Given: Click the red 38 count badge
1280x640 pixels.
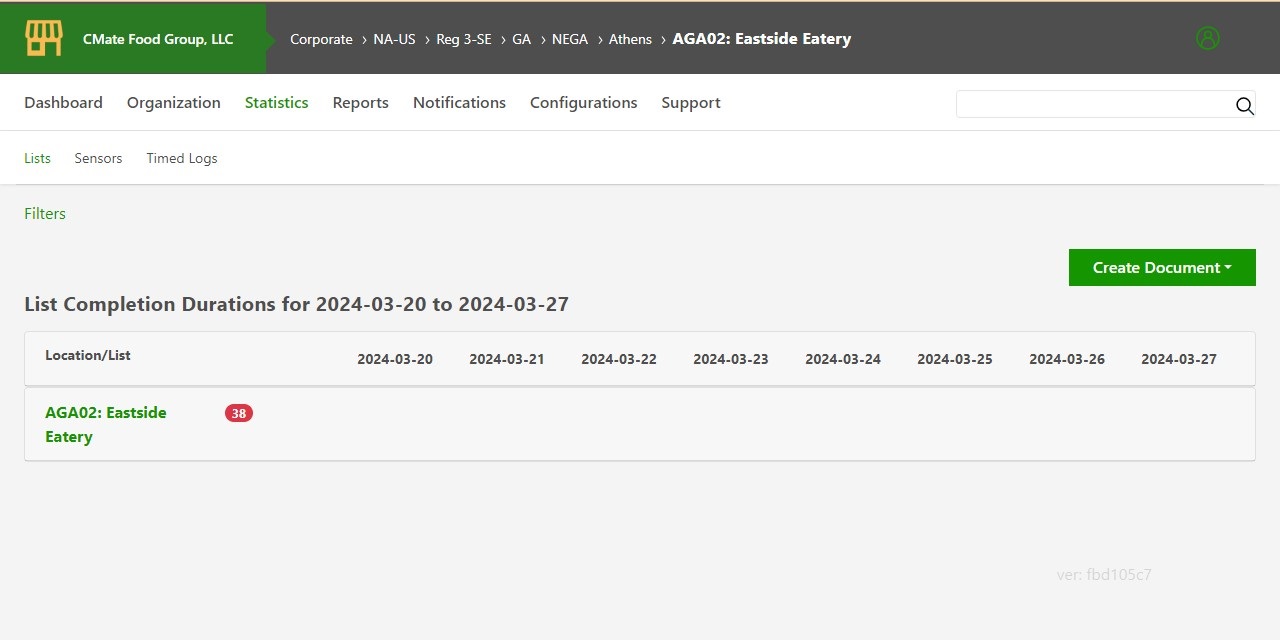Looking at the screenshot, I should pos(238,413).
